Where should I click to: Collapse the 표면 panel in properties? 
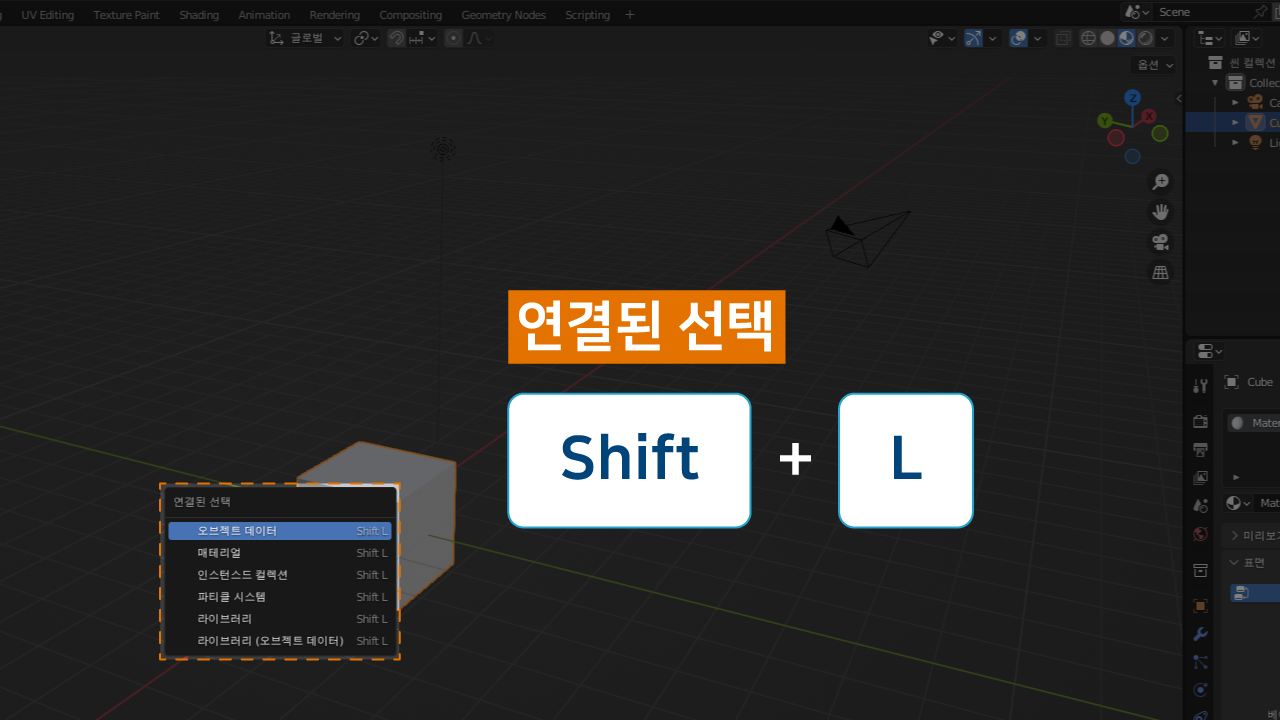coord(1236,562)
